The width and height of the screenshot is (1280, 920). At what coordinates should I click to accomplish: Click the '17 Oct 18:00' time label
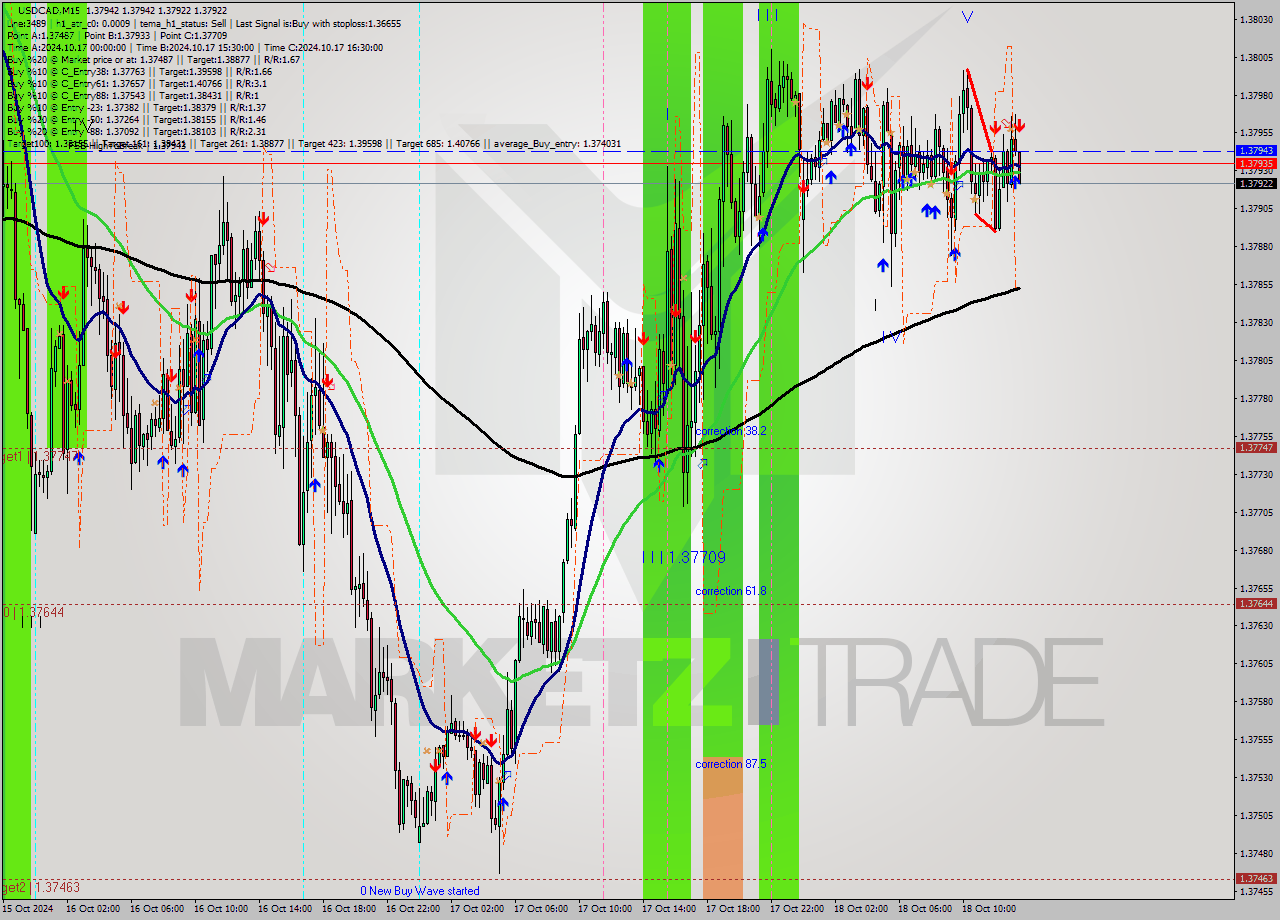(x=733, y=909)
